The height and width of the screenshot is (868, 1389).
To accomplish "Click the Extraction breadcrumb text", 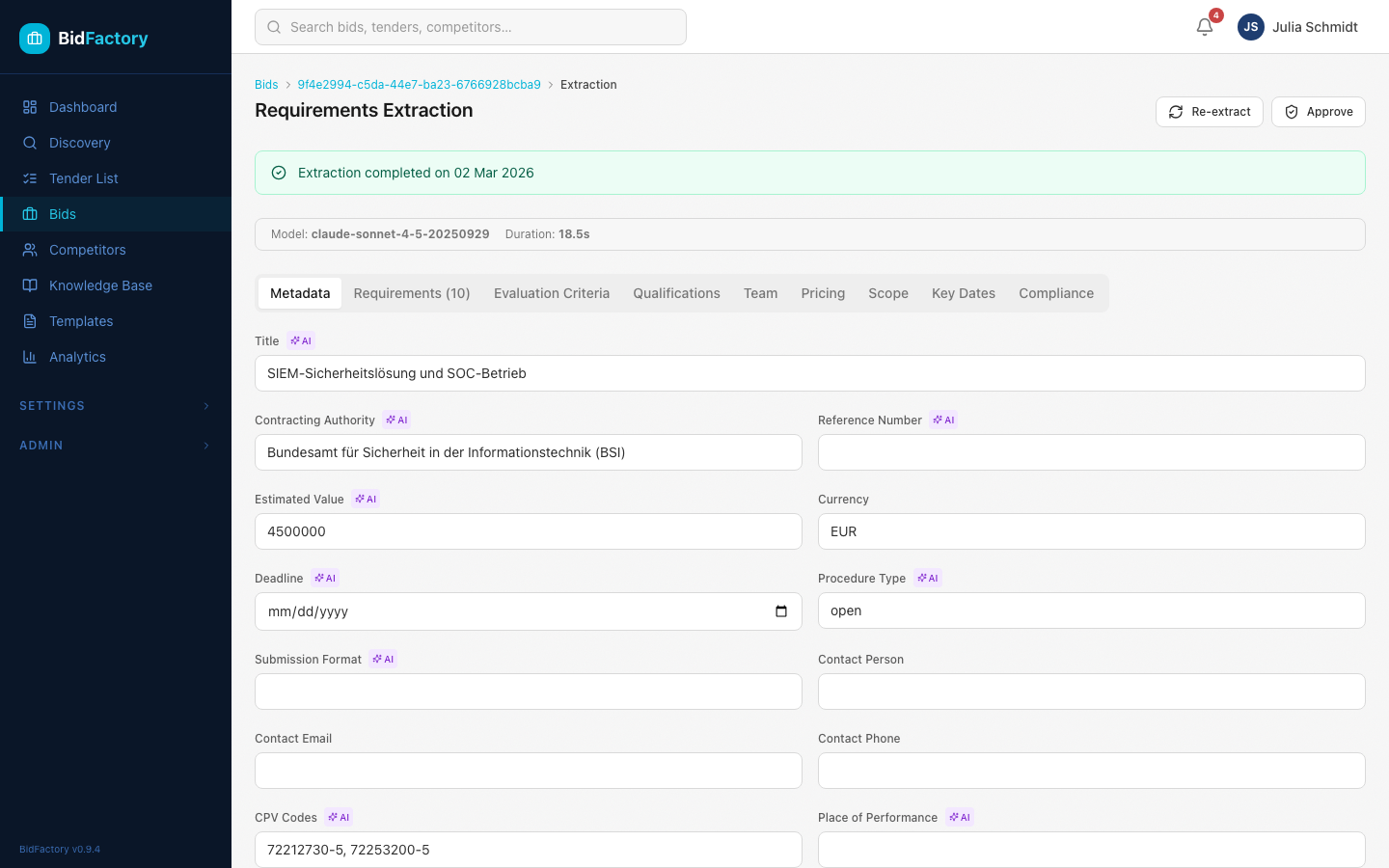I will click(x=588, y=85).
